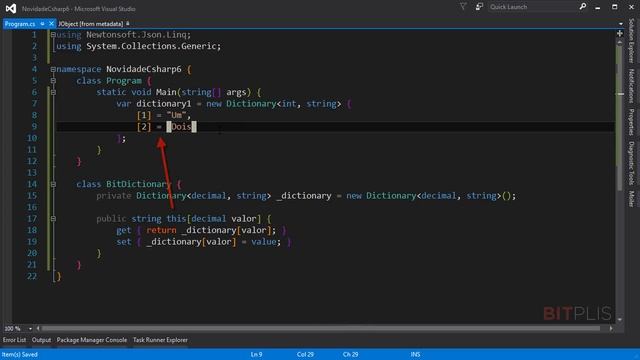Collapse the class BitDictionary block
Image resolution: width=640 pixels, height=360 pixels.
coord(53,184)
